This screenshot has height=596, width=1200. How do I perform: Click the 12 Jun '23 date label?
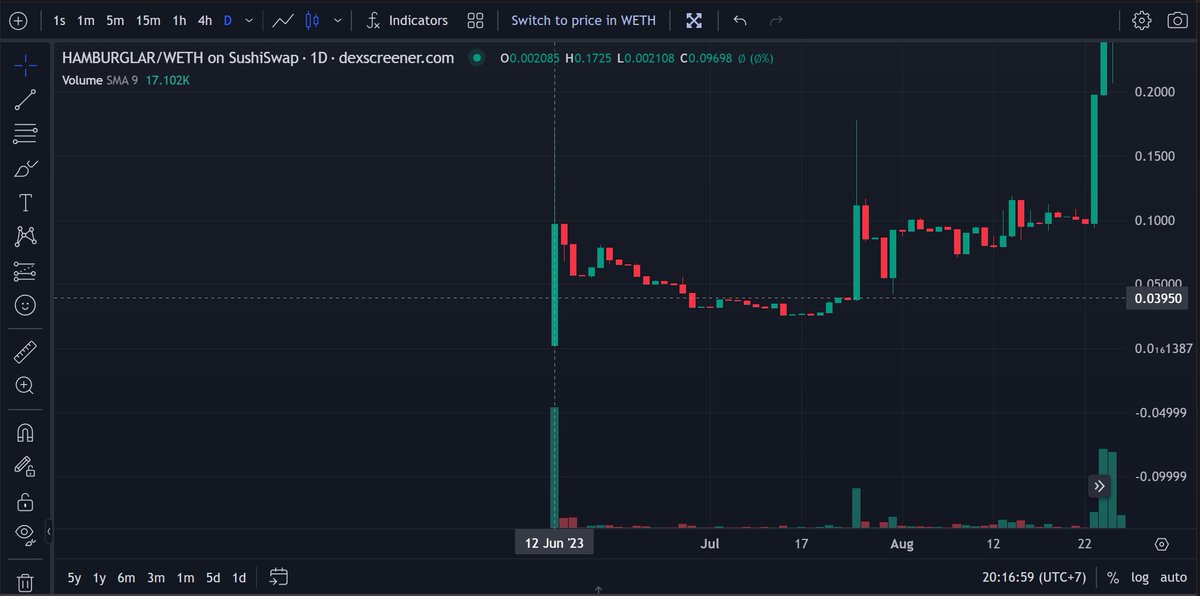point(555,543)
